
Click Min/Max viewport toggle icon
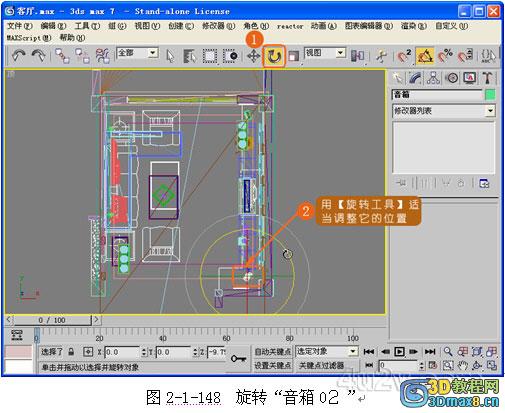[492, 365]
